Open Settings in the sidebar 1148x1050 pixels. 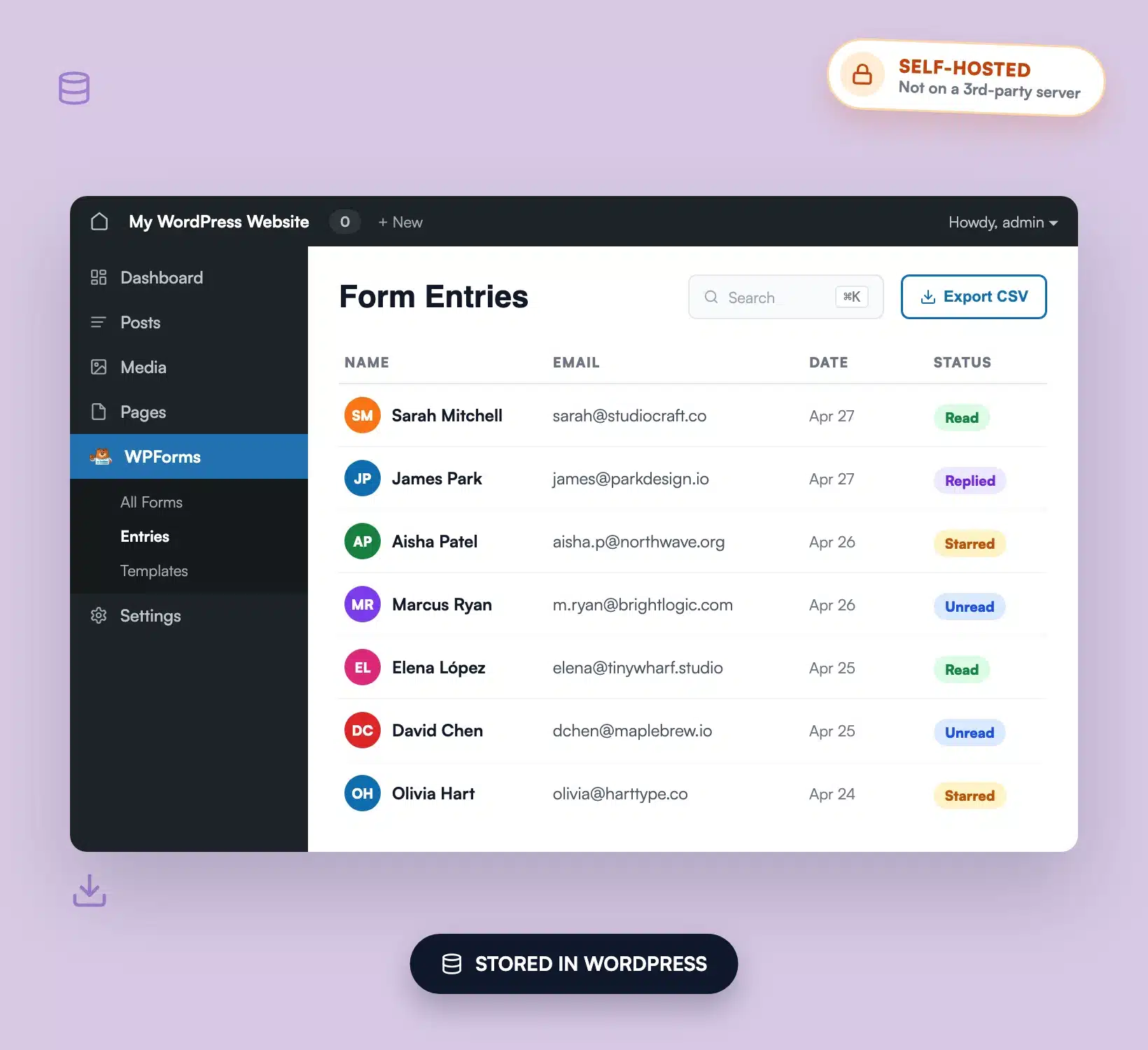[x=189, y=615]
